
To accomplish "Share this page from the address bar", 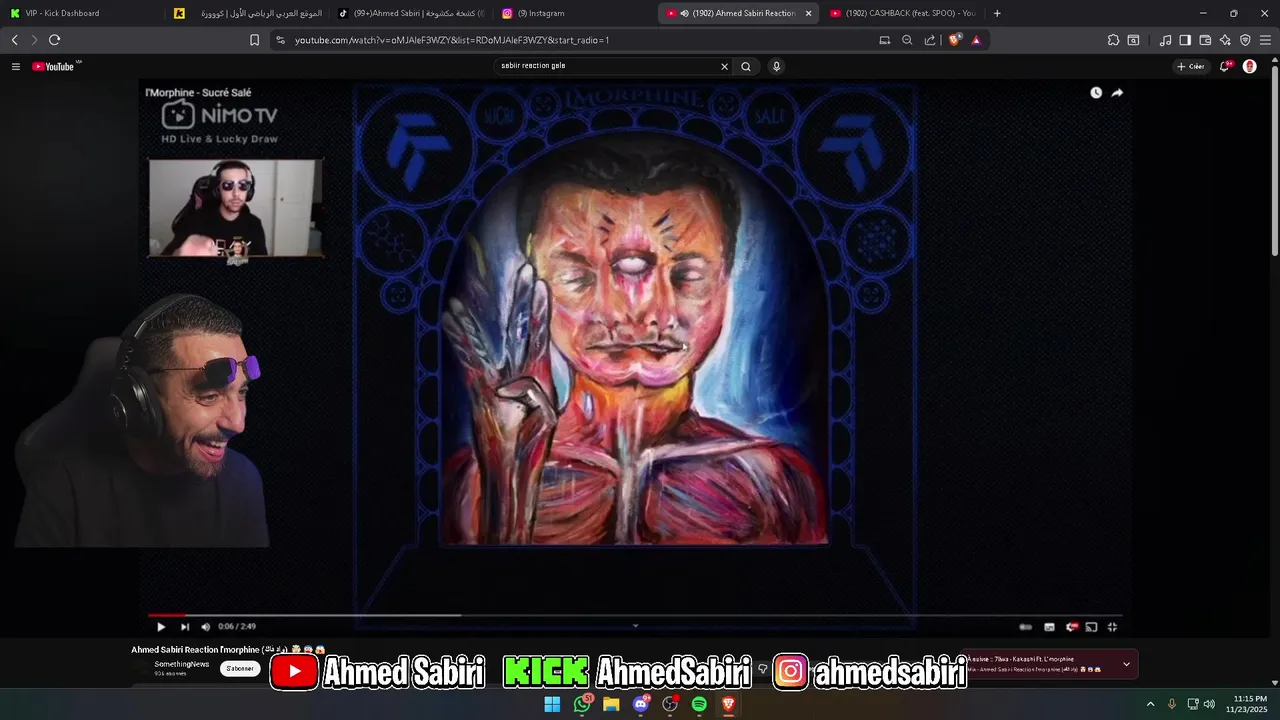I will (x=930, y=40).
